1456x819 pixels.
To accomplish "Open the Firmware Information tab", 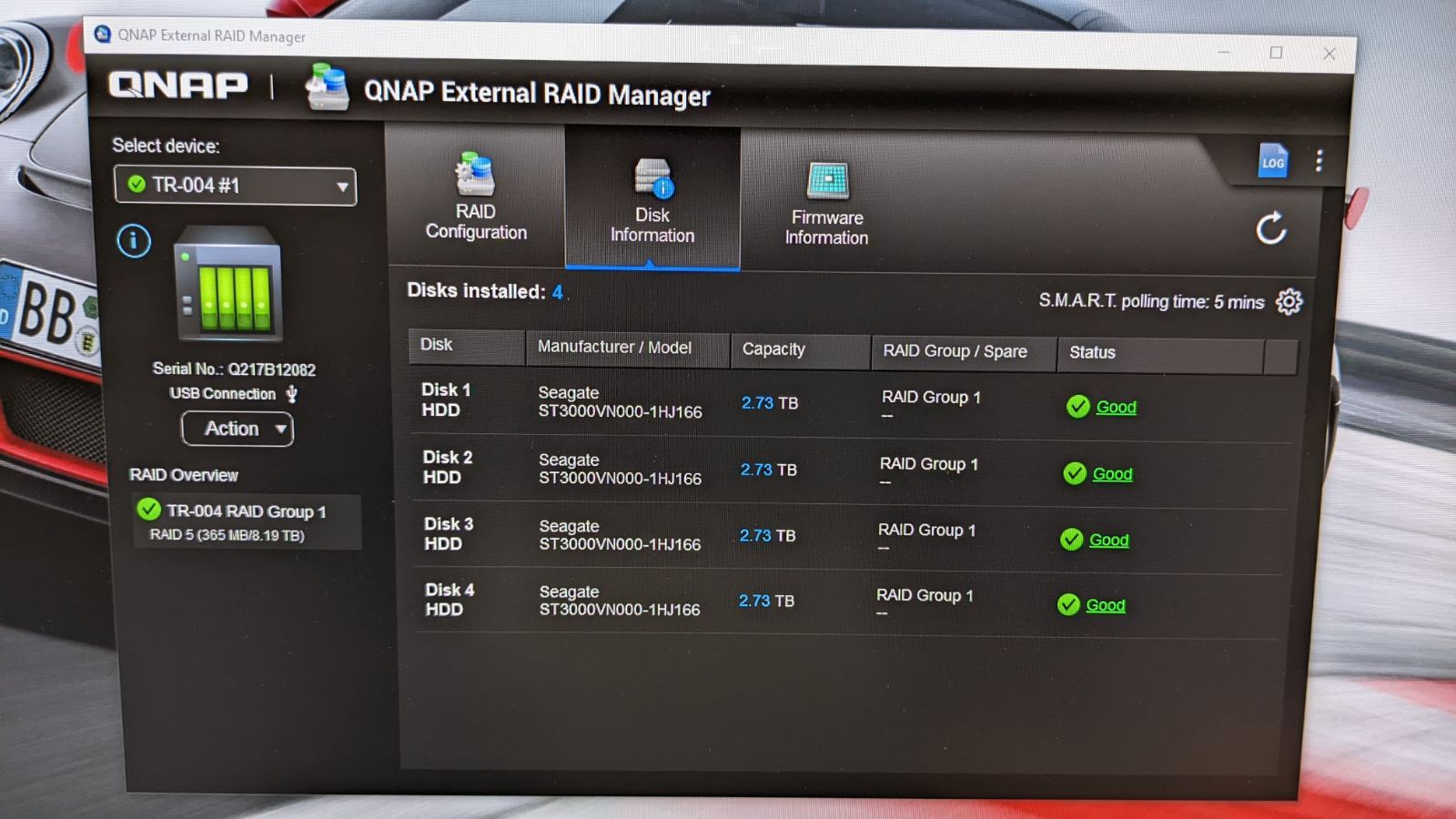I will [826, 204].
